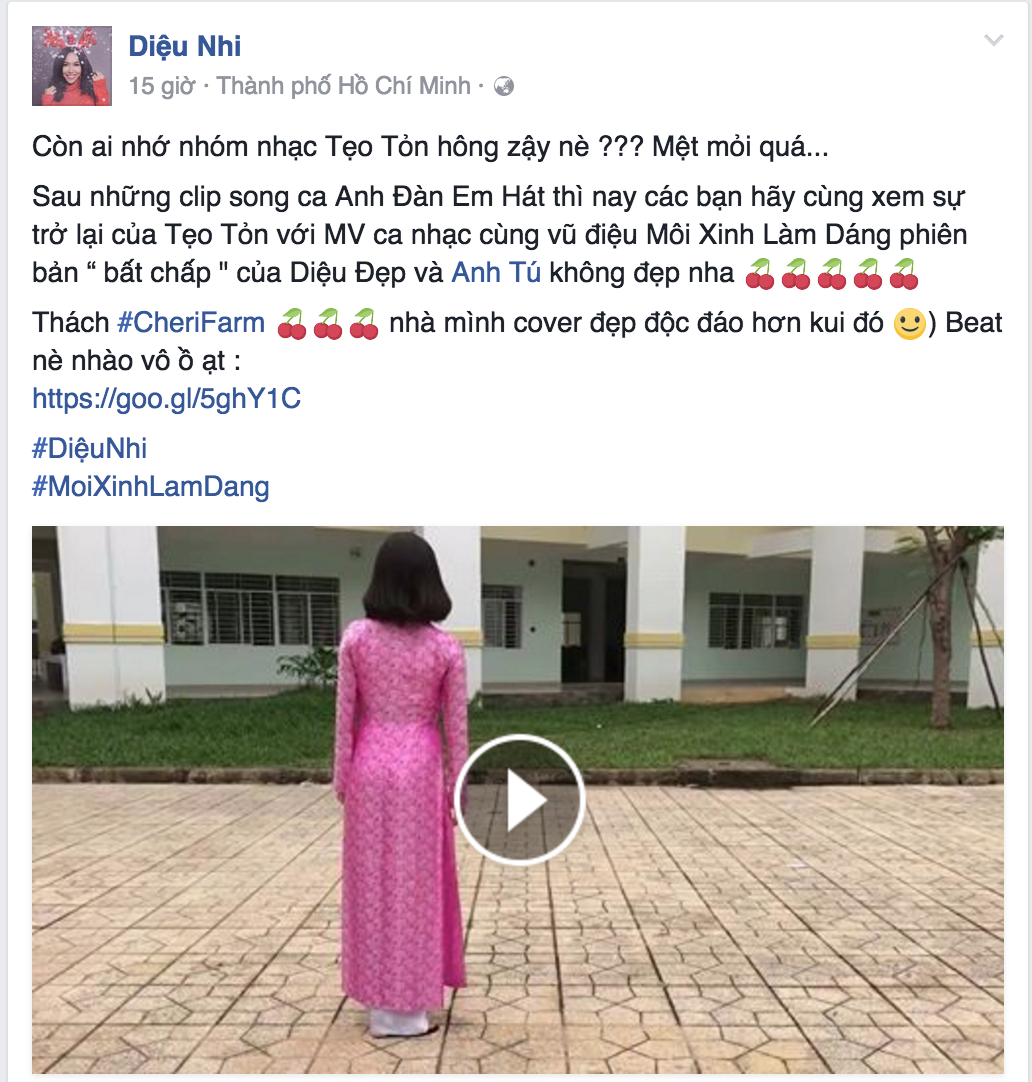1032x1082 pixels.
Task: Open the #DiệuNhi hashtag
Action: tap(90, 449)
